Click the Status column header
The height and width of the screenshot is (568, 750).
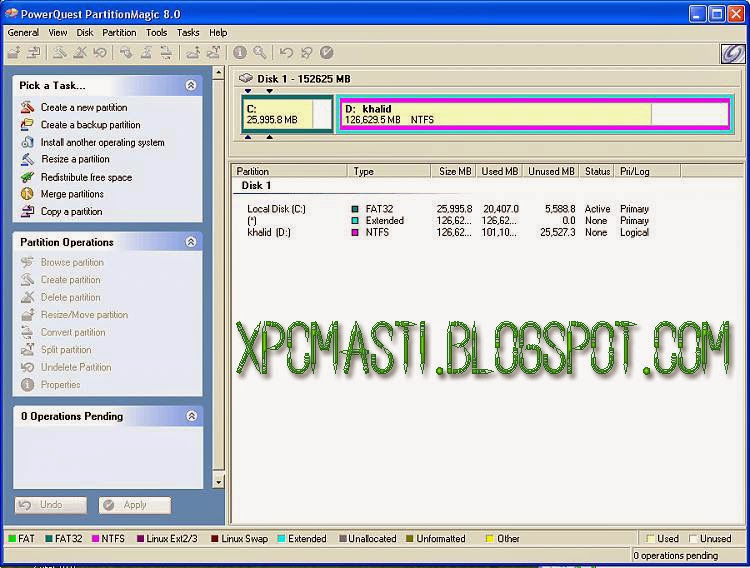coord(597,171)
